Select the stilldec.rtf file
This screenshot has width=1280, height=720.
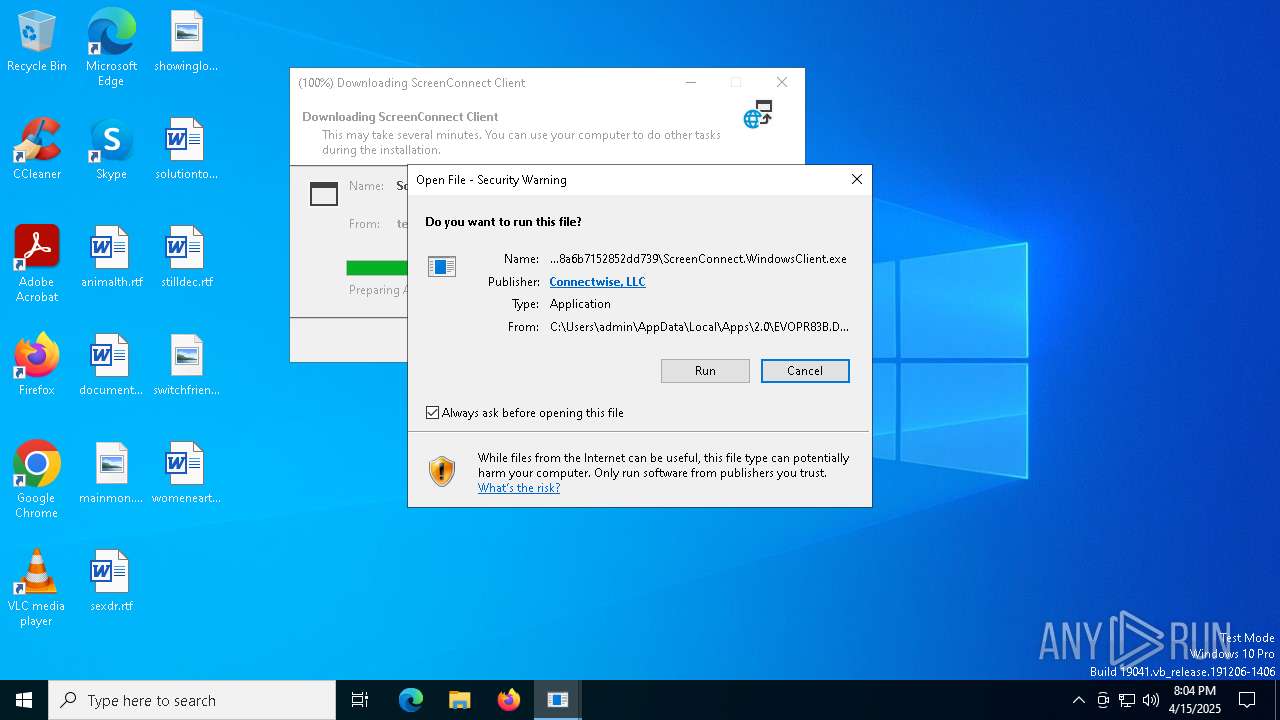(x=186, y=258)
